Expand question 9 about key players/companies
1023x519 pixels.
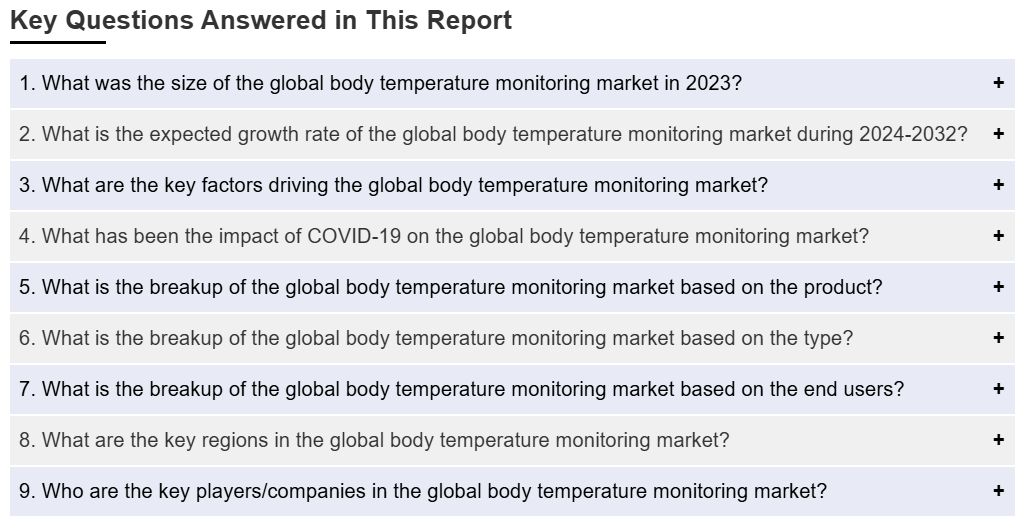pos(423,491)
